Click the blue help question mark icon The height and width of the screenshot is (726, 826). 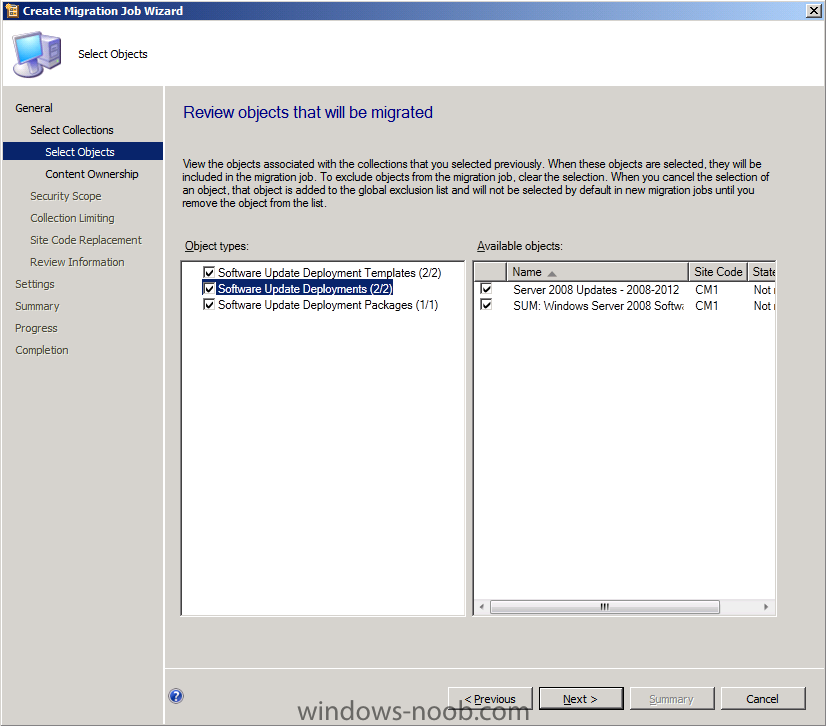pos(176,696)
